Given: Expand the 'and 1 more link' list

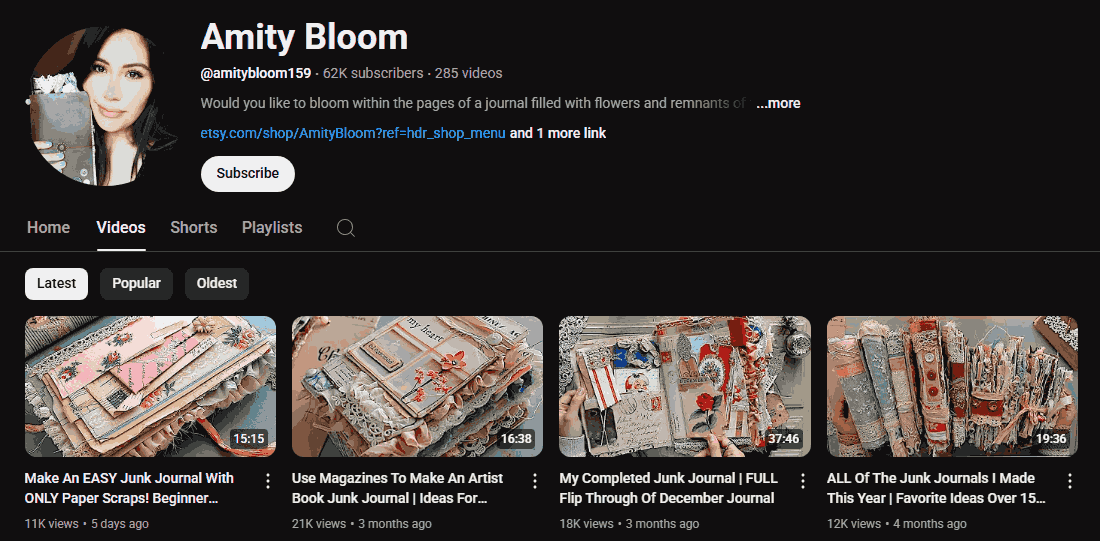Looking at the screenshot, I should (558, 133).
